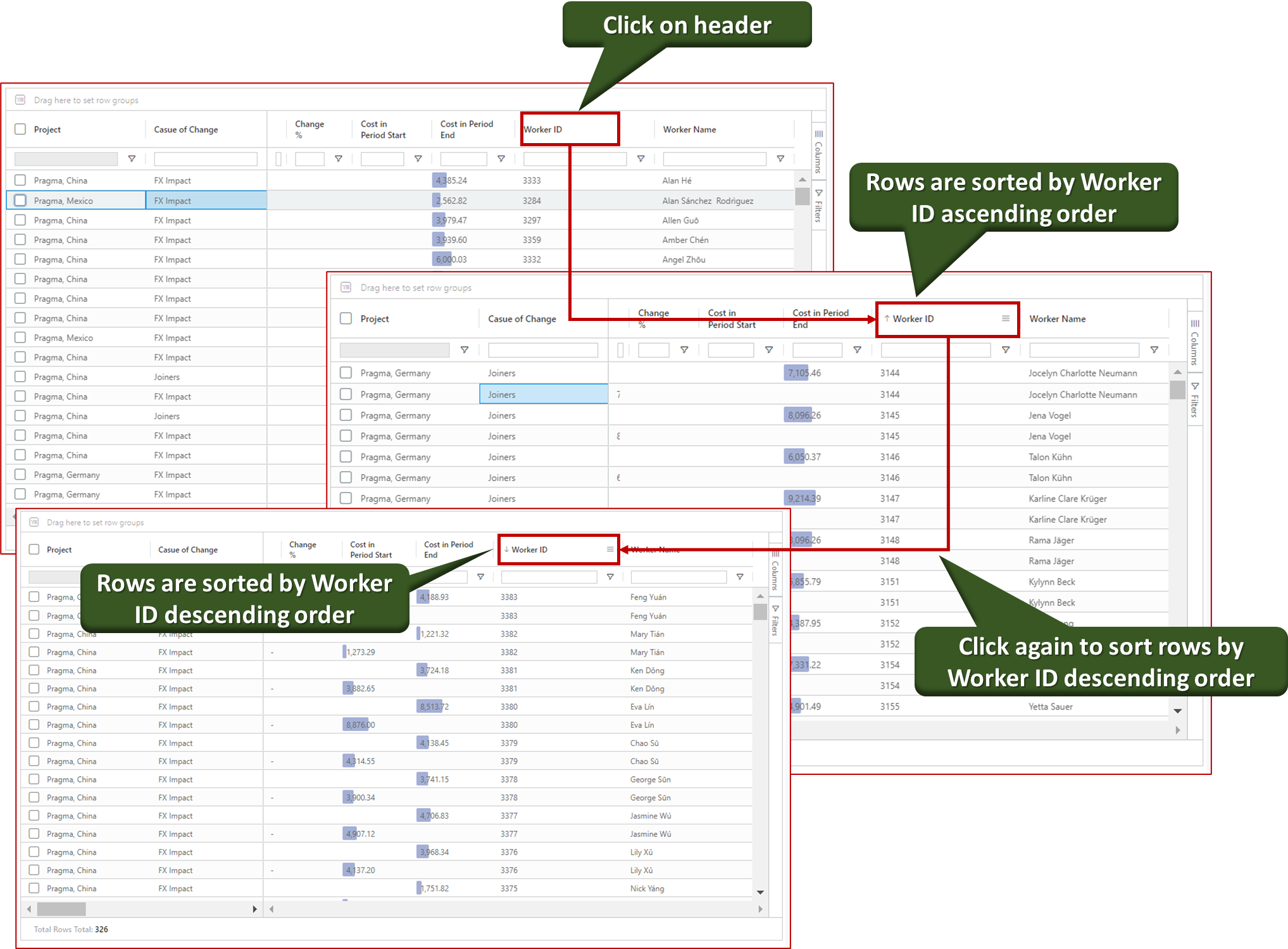Screen dimensions: 1288x949
Task: Toggle the select-all checkbox beside Project in the middle grid
Action: click(346, 318)
